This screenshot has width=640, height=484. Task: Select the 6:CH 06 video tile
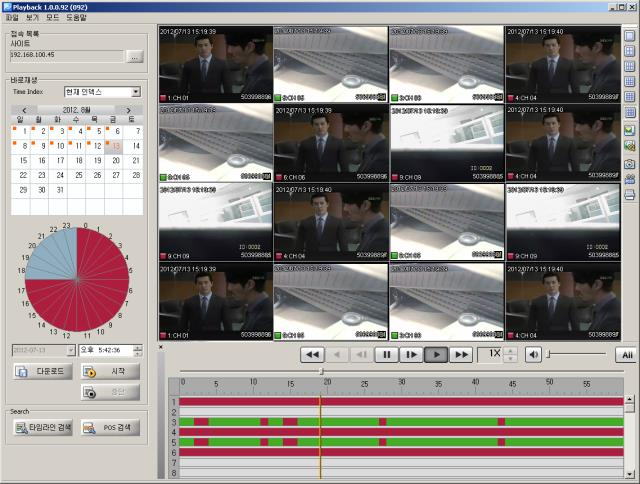(x=331, y=143)
